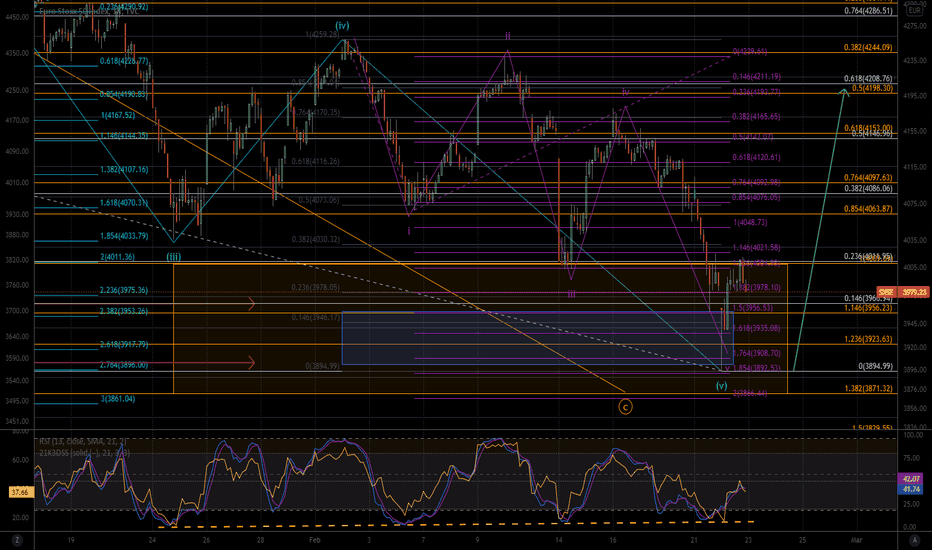Select the orange 0.5(4198.30) label
Viewport: 932px width, 550px height.
click(x=872, y=88)
